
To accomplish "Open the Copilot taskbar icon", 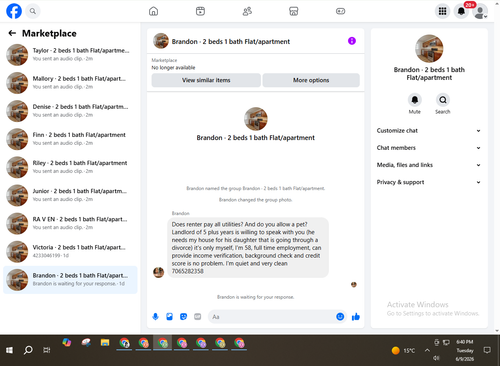I will pos(67,343).
